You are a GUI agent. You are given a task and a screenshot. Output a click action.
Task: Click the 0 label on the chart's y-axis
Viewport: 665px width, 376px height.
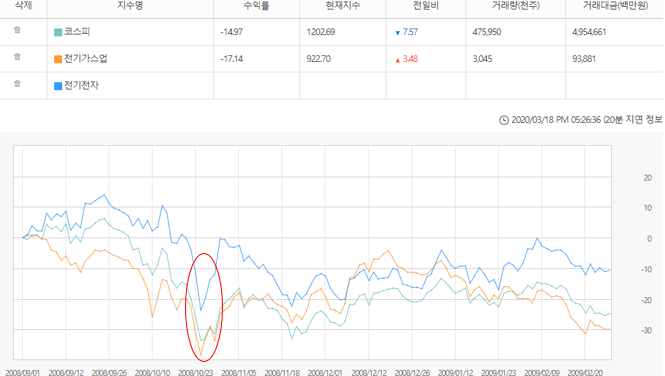click(649, 239)
